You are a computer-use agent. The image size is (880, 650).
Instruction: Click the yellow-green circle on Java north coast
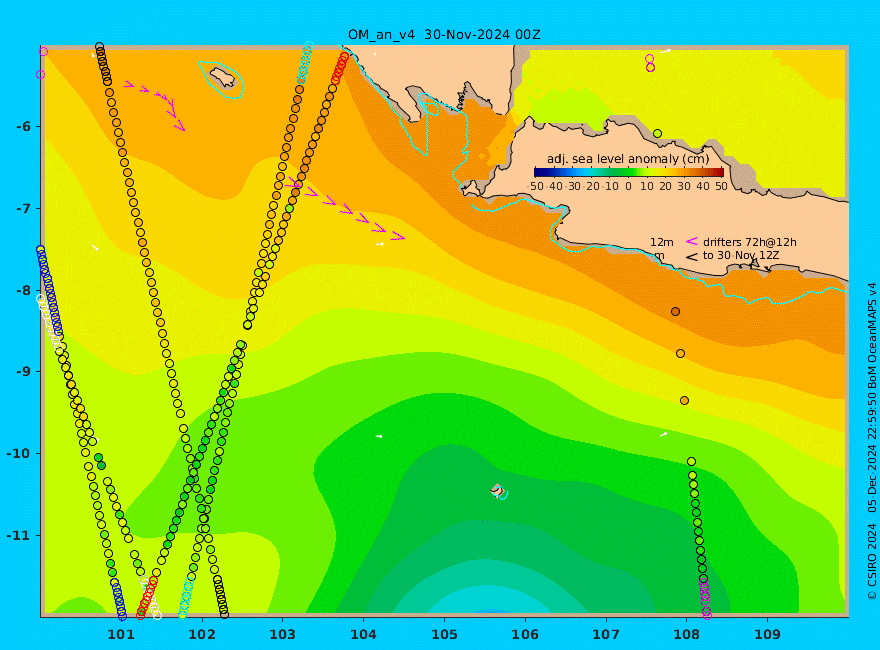coord(657,134)
